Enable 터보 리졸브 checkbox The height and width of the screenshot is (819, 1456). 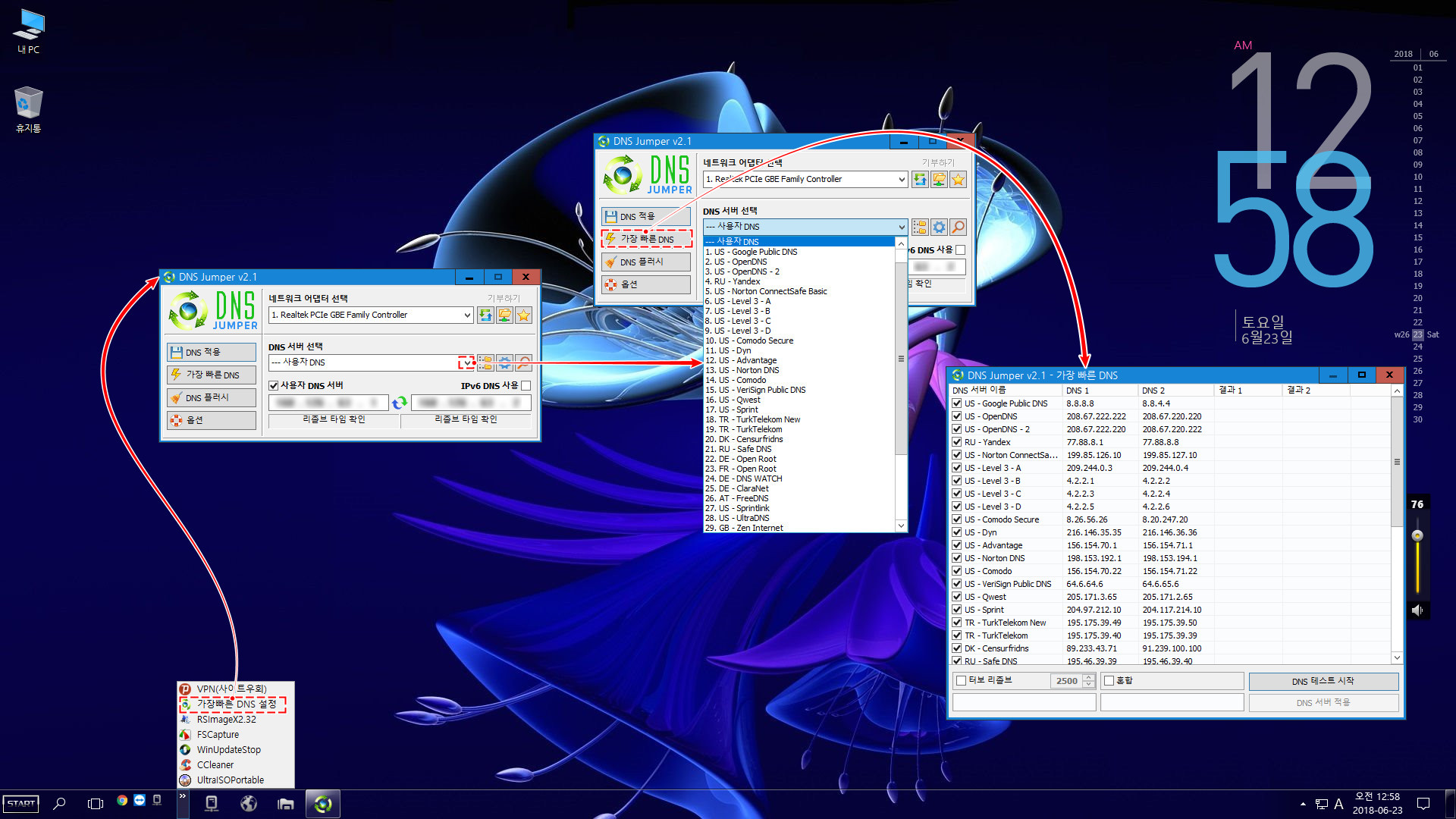[x=962, y=680]
